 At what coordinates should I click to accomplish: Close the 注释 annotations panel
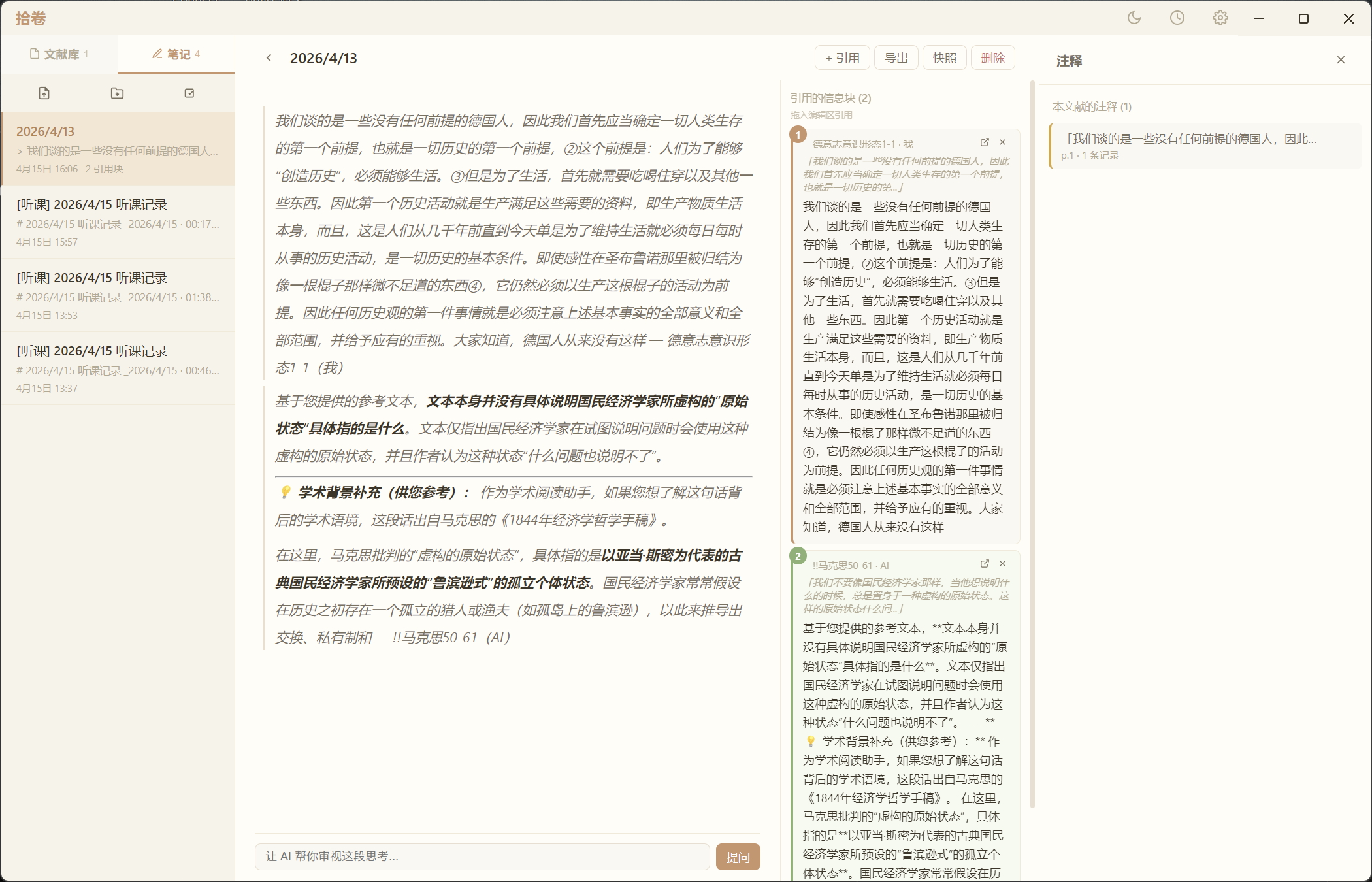tap(1341, 60)
